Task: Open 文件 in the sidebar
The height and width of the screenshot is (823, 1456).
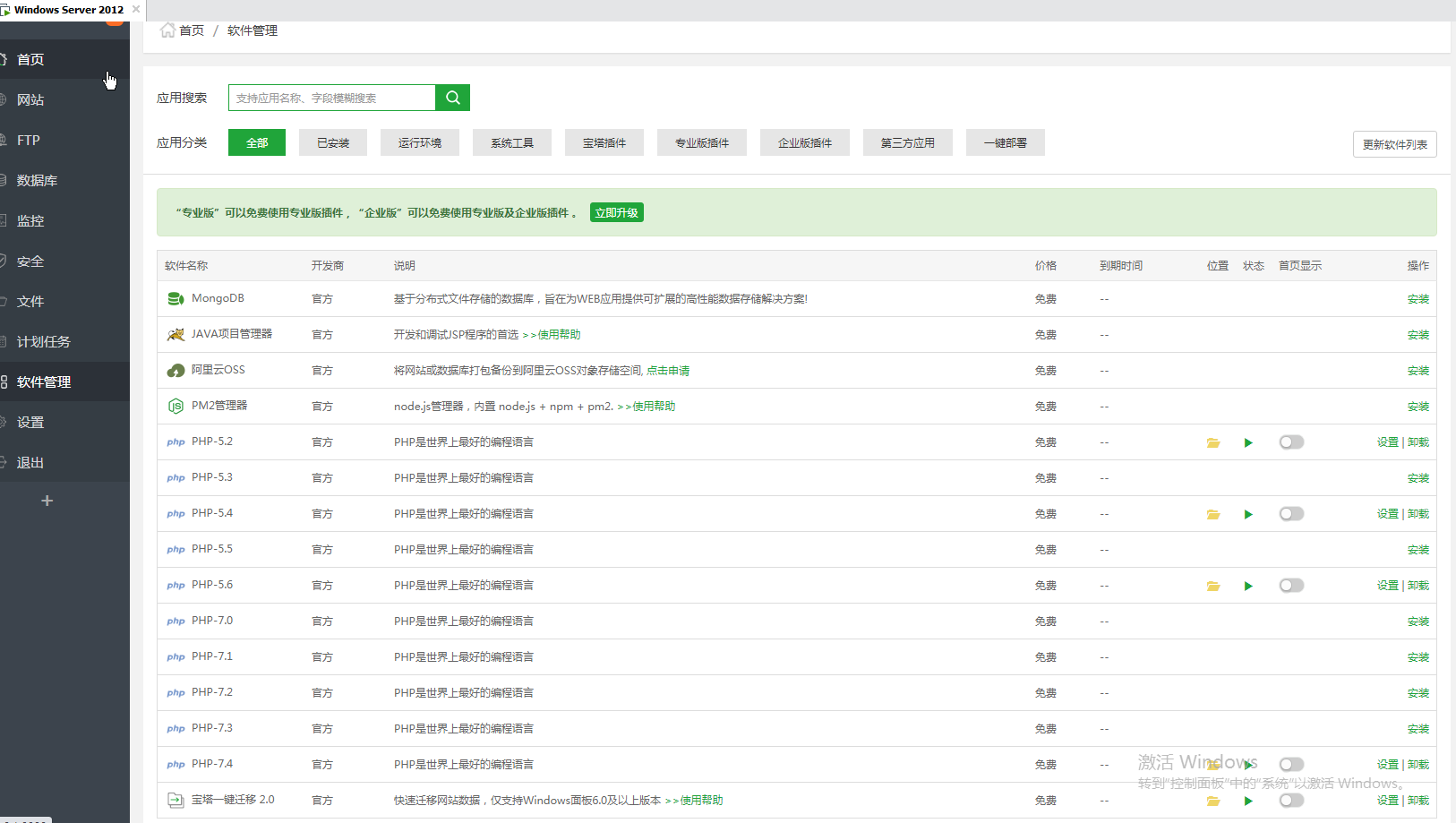Action: (64, 301)
